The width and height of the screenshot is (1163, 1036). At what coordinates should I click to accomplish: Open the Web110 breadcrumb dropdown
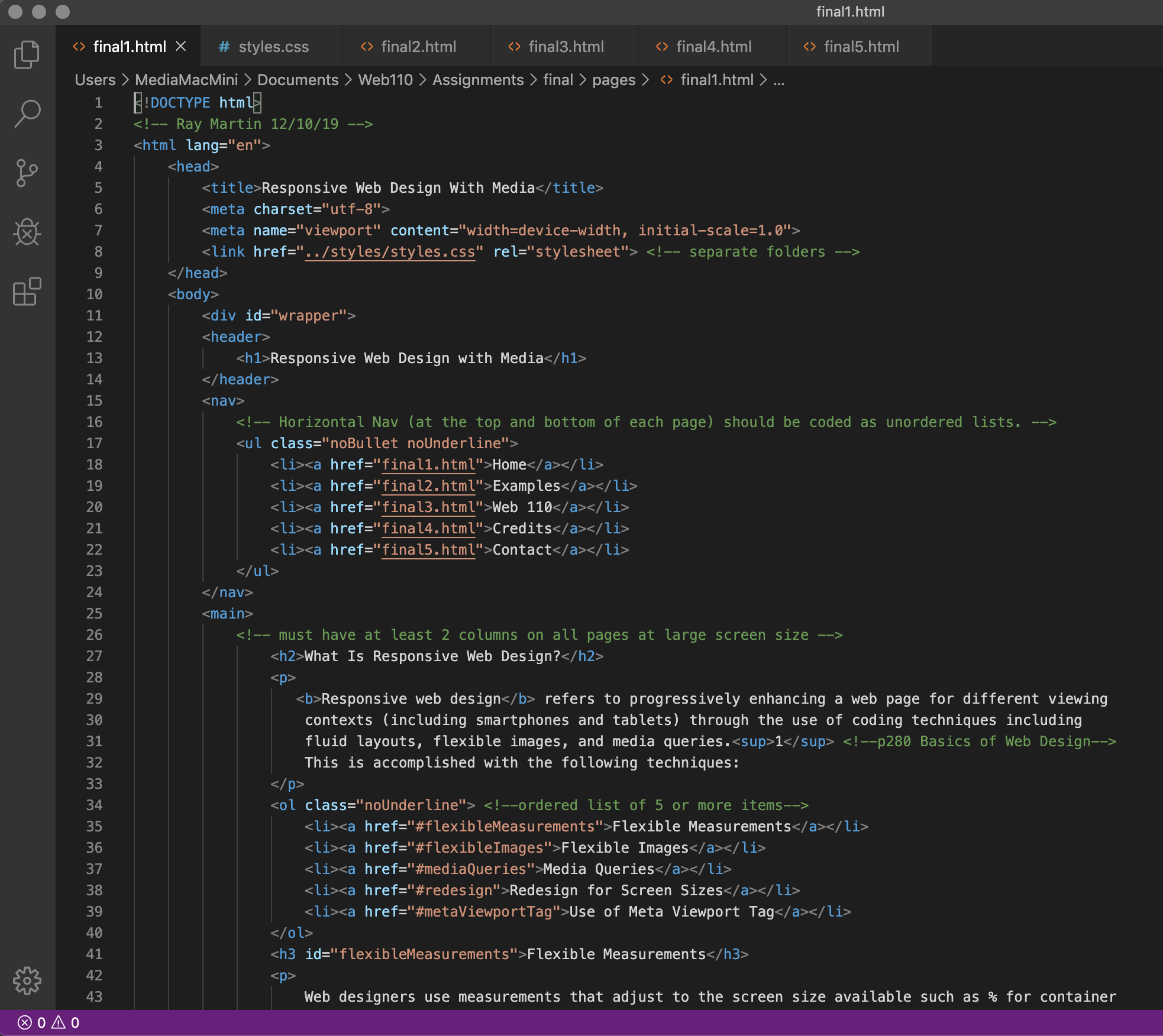(385, 80)
